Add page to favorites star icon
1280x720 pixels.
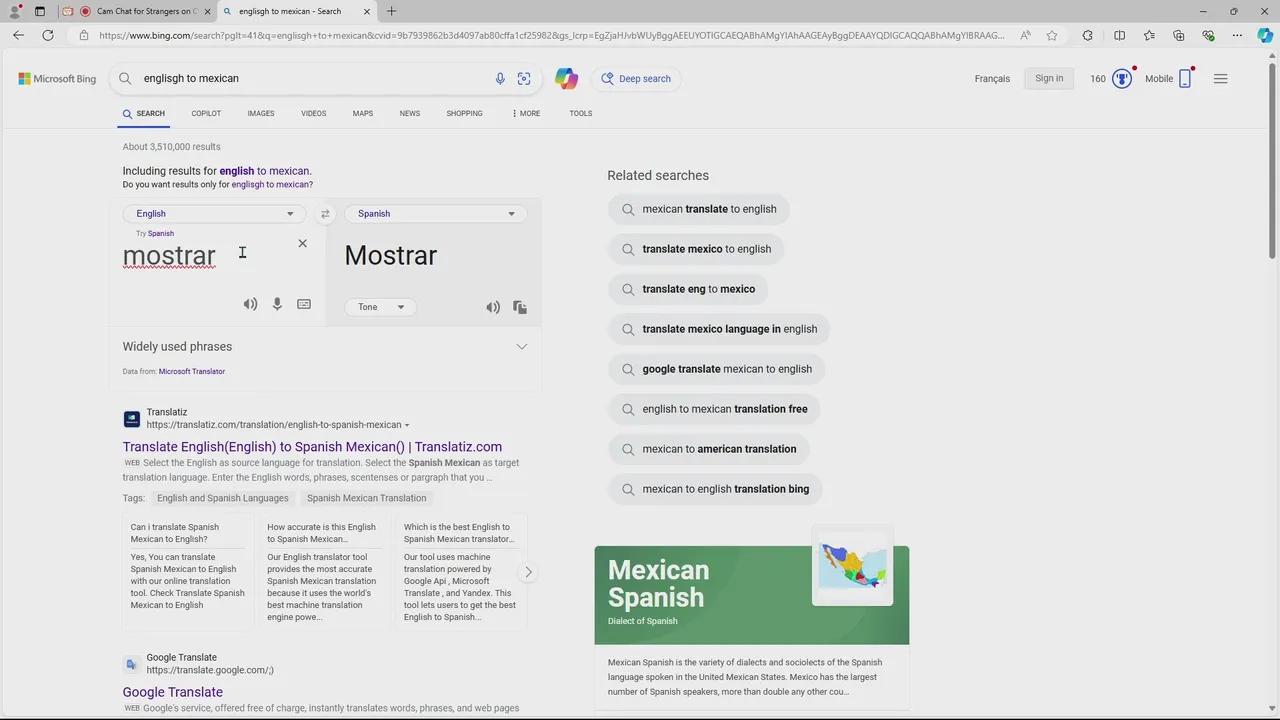(1052, 35)
